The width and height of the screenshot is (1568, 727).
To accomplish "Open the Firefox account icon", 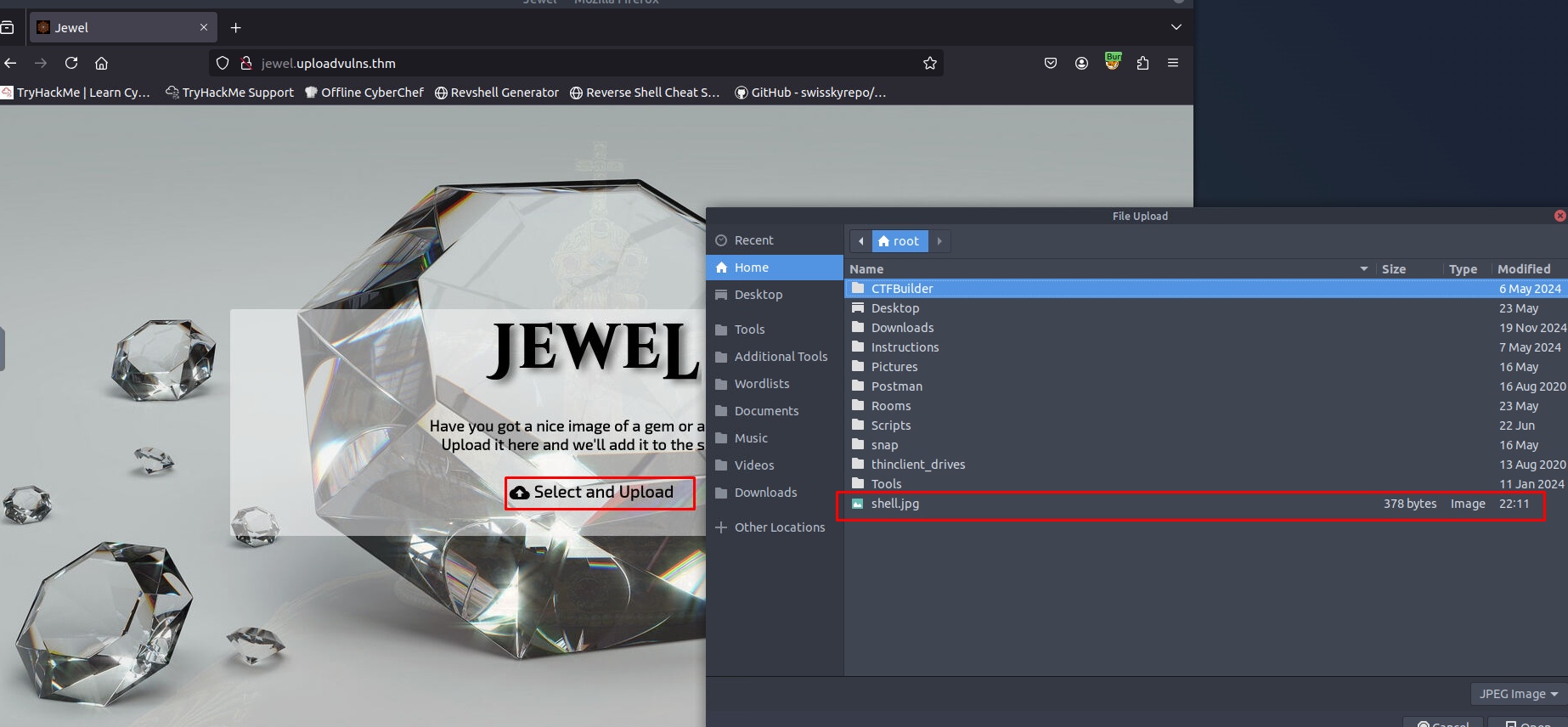I will pyautogui.click(x=1081, y=63).
